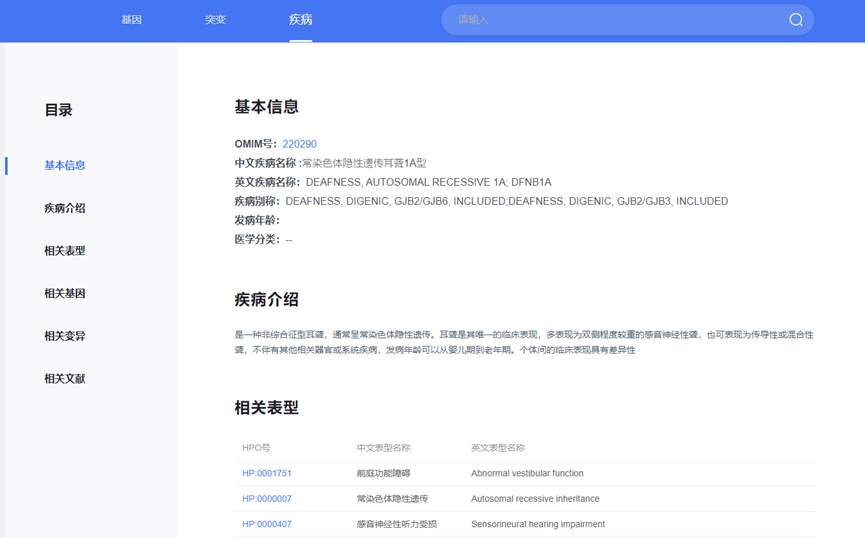Open 相关文献 in the sidebar
865x538 pixels.
(x=65, y=379)
